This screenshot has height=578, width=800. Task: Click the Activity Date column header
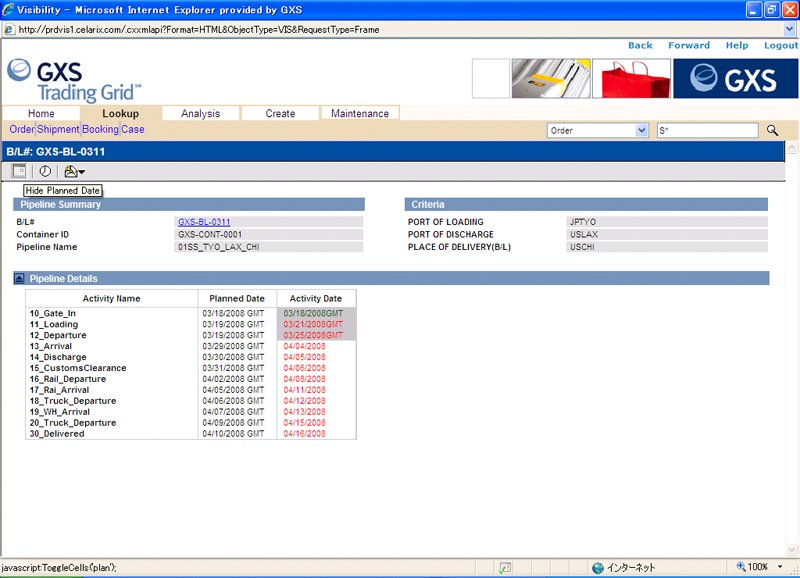pyautogui.click(x=316, y=298)
